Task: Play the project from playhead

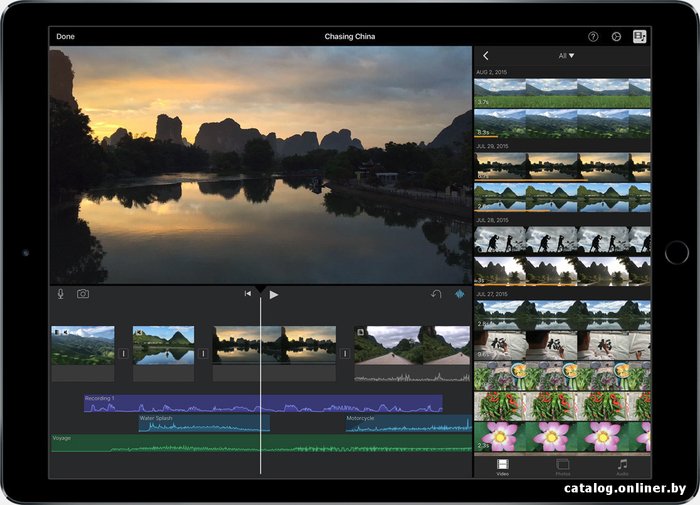Action: (x=274, y=295)
